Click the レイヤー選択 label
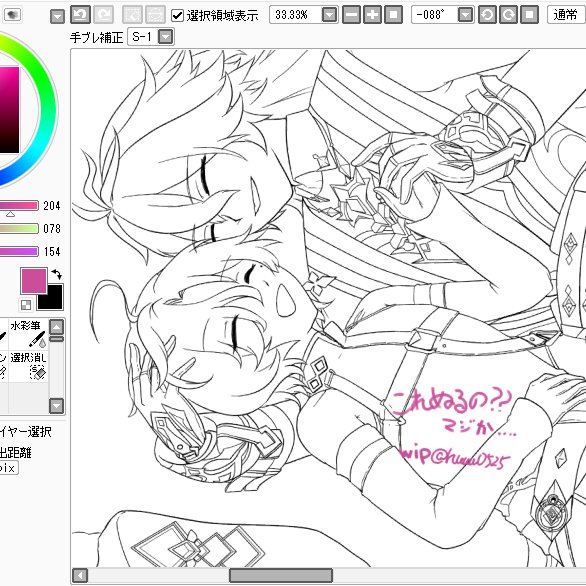This screenshot has width=586, height=586. 25,432
